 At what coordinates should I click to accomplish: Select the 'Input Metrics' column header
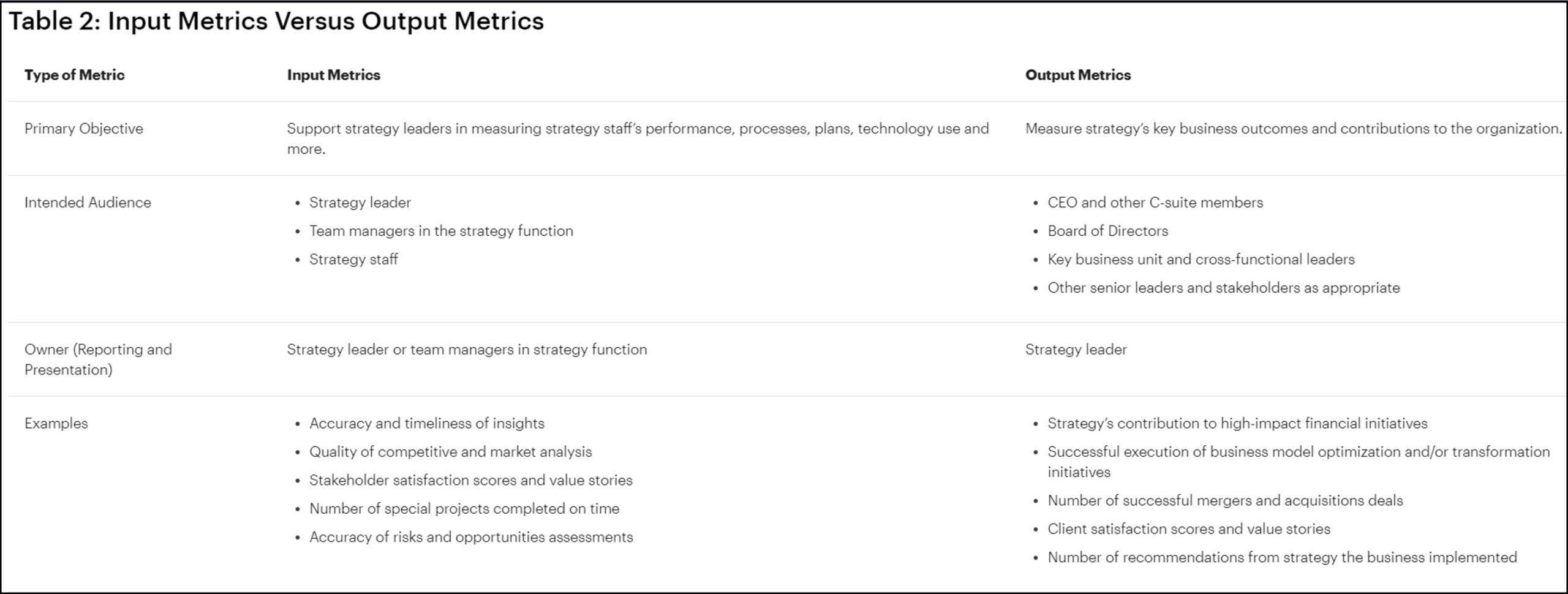point(333,75)
